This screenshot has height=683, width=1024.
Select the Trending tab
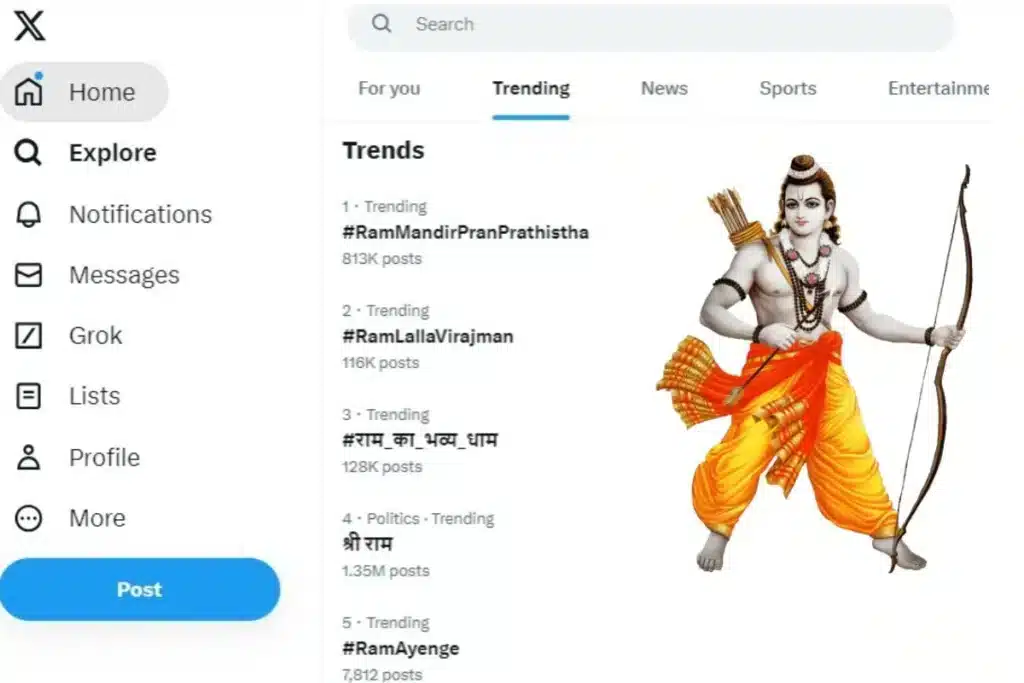pos(531,89)
